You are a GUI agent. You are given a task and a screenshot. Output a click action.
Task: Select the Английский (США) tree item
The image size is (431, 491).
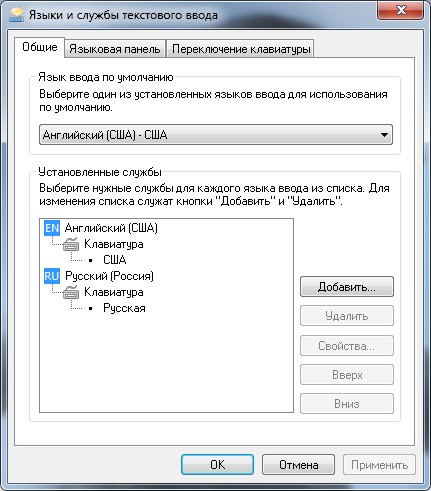[111, 228]
